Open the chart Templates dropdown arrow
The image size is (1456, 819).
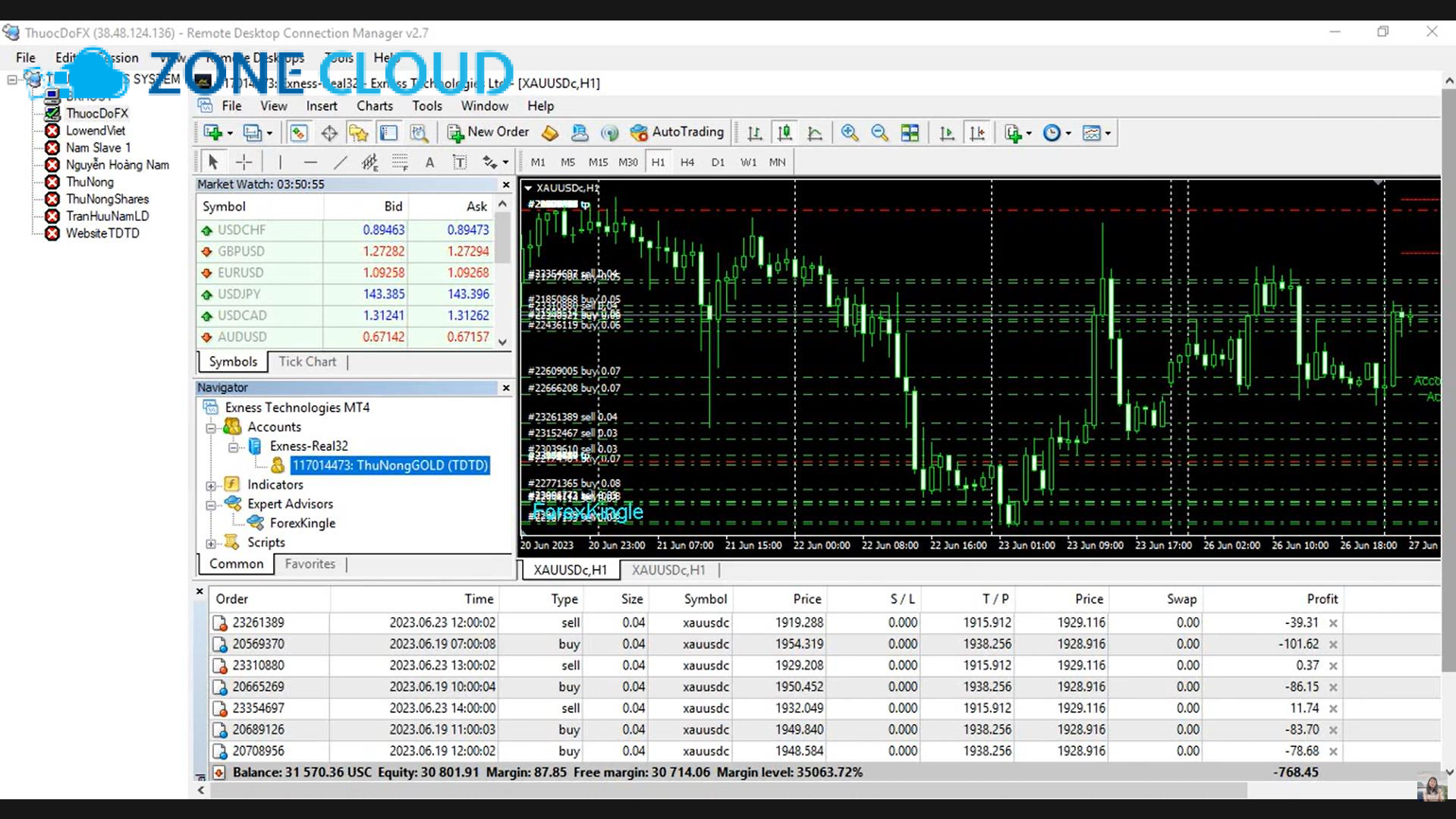pos(1109,134)
